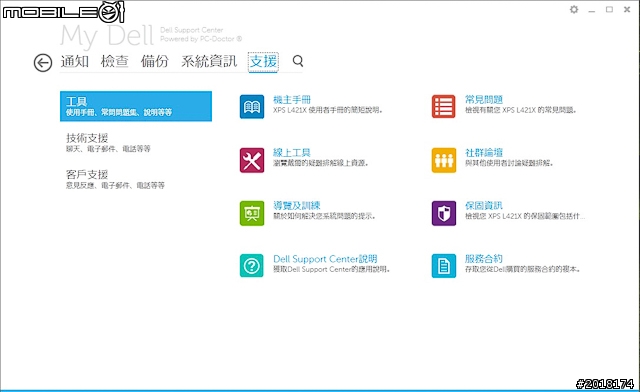Minimize the My Dell window
Image resolution: width=640 pixels, height=392 pixels.
(591, 10)
